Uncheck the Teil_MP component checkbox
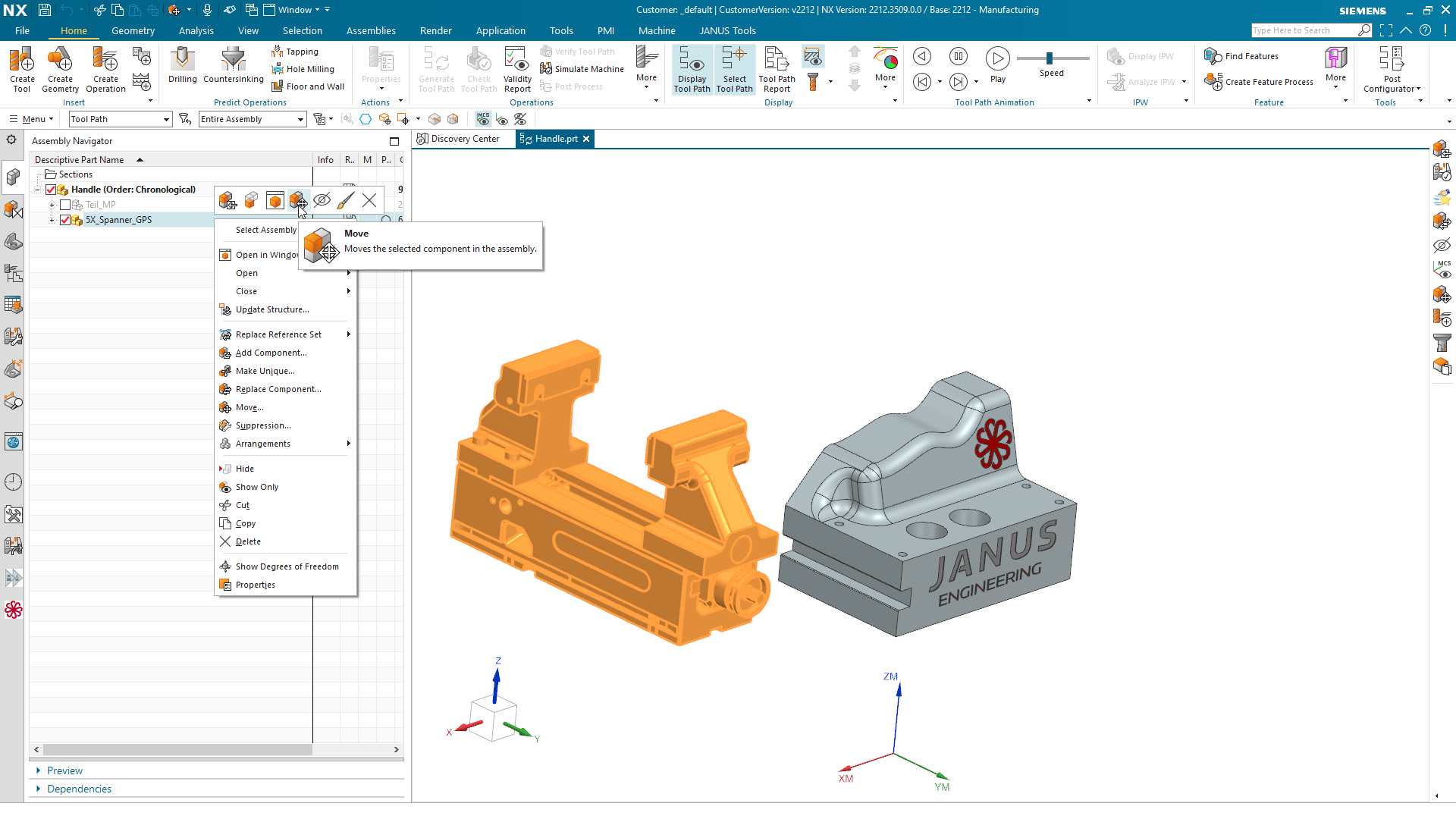Viewport: 1456px width, 819px height. tap(64, 204)
